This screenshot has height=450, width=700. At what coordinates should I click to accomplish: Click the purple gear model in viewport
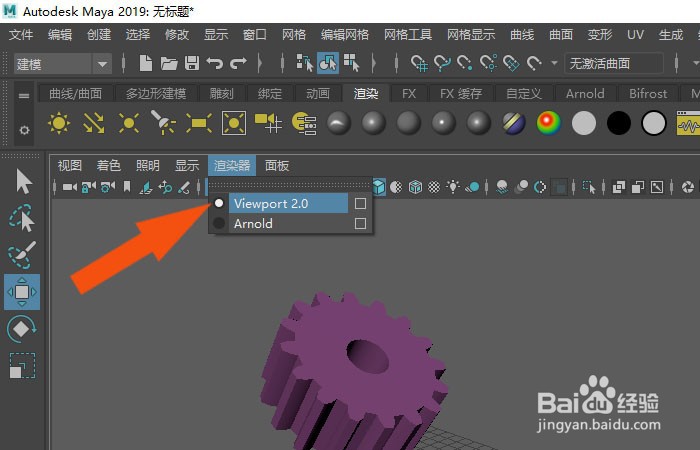(x=353, y=371)
